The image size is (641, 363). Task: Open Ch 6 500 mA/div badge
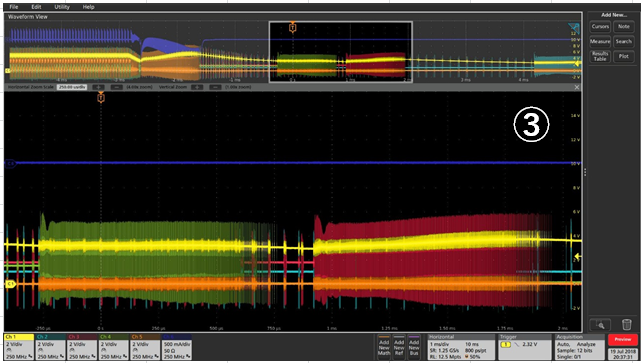pyautogui.click(x=177, y=347)
